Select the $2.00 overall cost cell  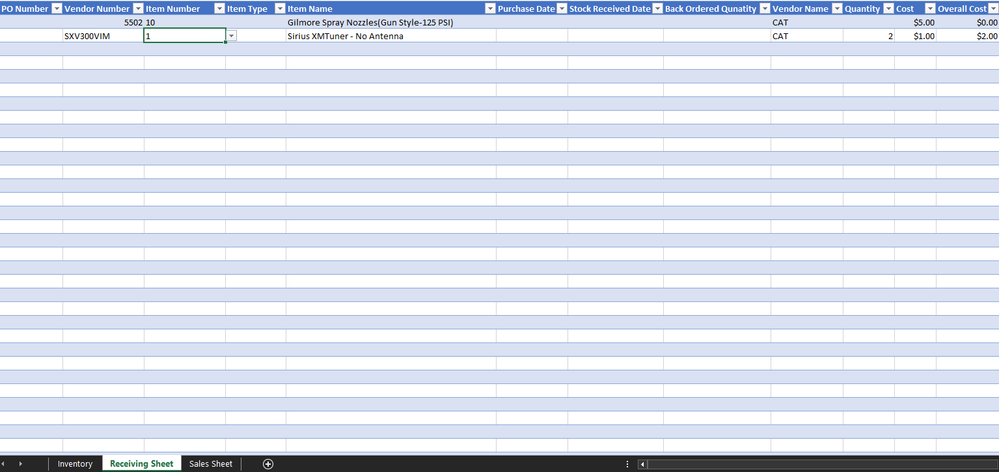[x=968, y=36]
